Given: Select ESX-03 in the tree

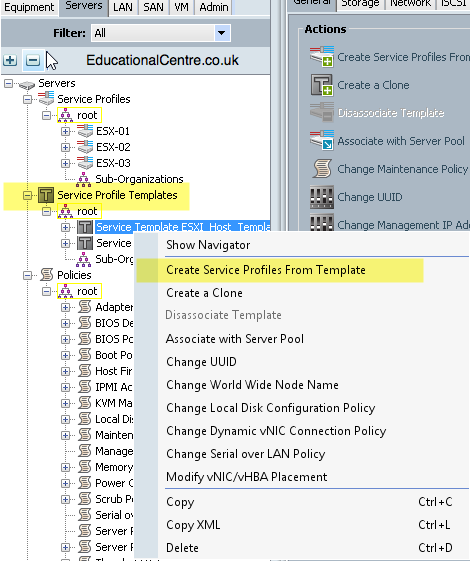Looking at the screenshot, I should point(113,163).
